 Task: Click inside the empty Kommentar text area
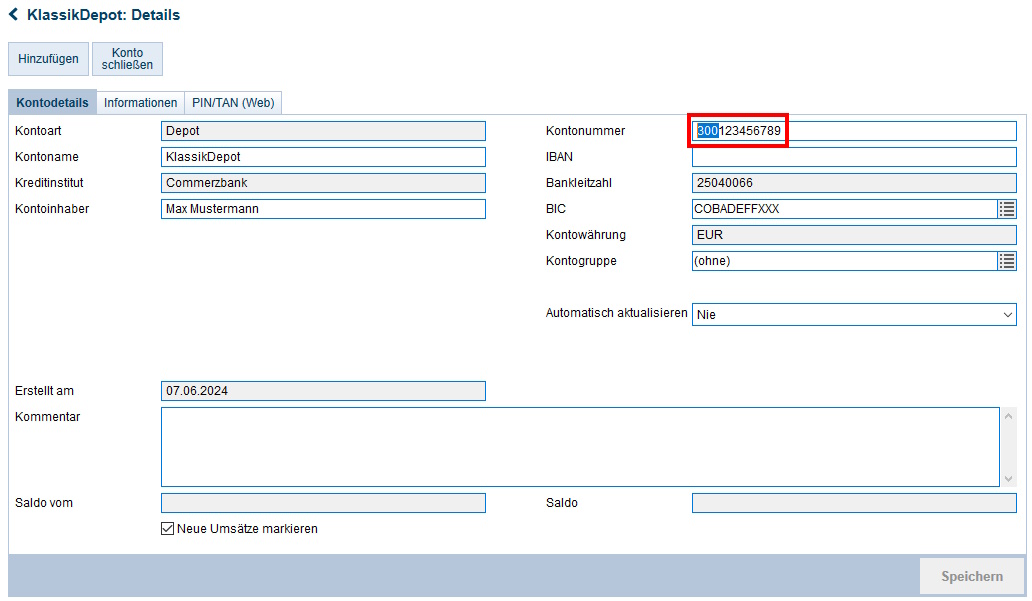tap(575, 447)
